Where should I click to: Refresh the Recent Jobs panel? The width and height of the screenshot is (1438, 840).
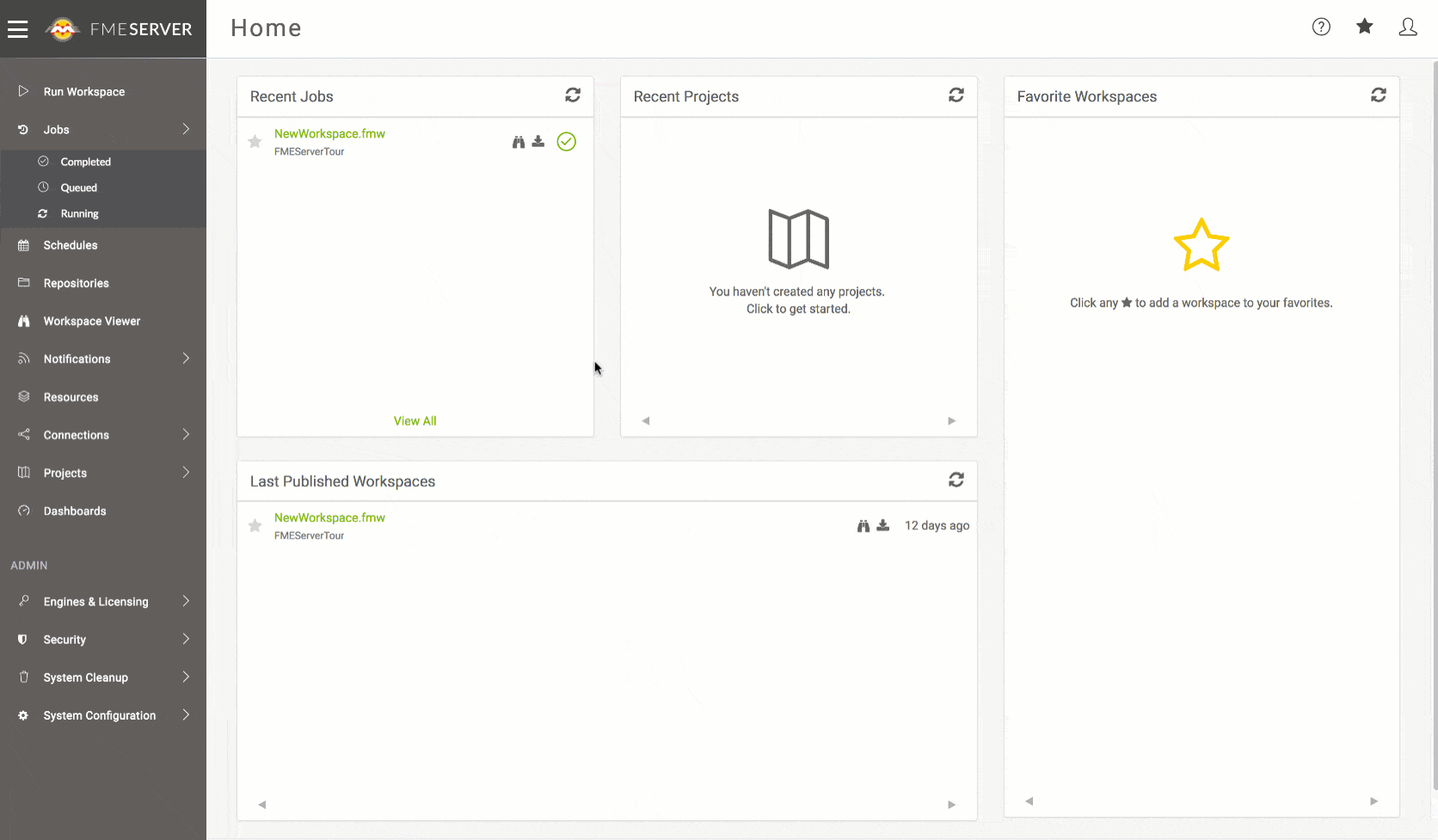(573, 95)
